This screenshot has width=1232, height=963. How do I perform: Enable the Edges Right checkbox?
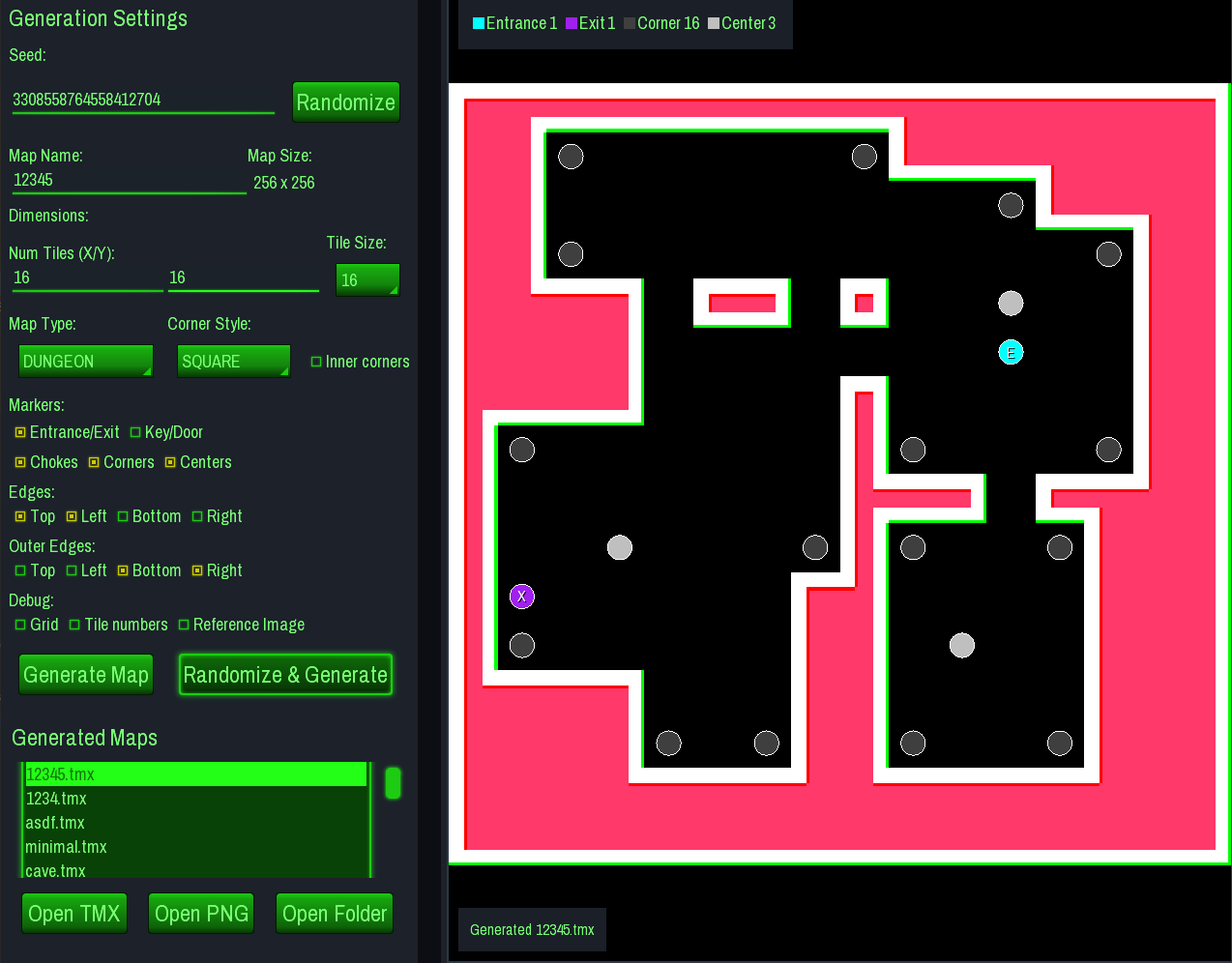point(197,516)
